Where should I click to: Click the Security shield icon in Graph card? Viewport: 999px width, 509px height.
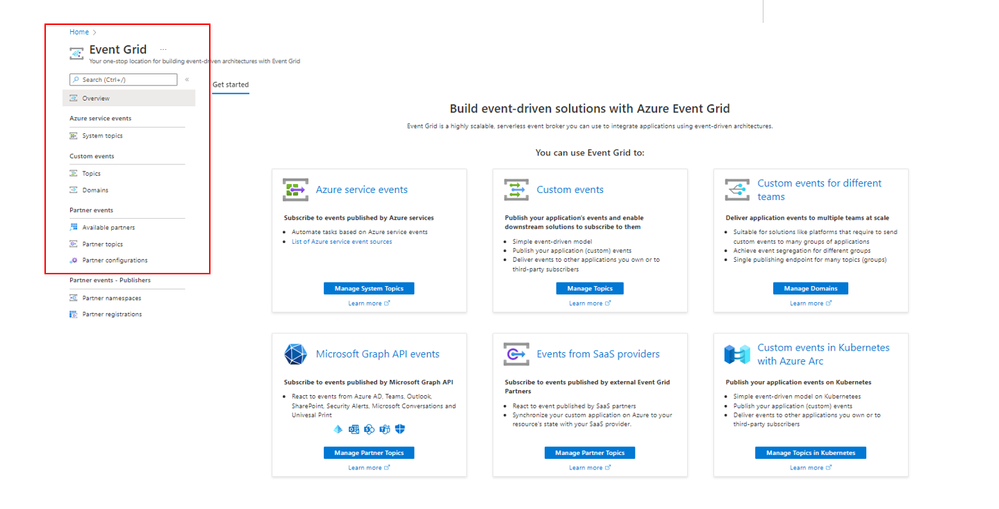(399, 429)
